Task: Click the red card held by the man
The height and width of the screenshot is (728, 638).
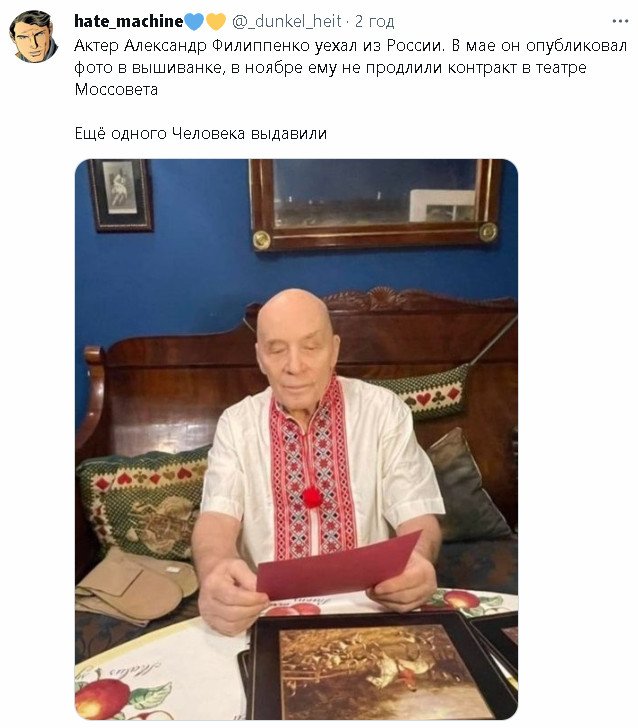Action: [x=339, y=566]
